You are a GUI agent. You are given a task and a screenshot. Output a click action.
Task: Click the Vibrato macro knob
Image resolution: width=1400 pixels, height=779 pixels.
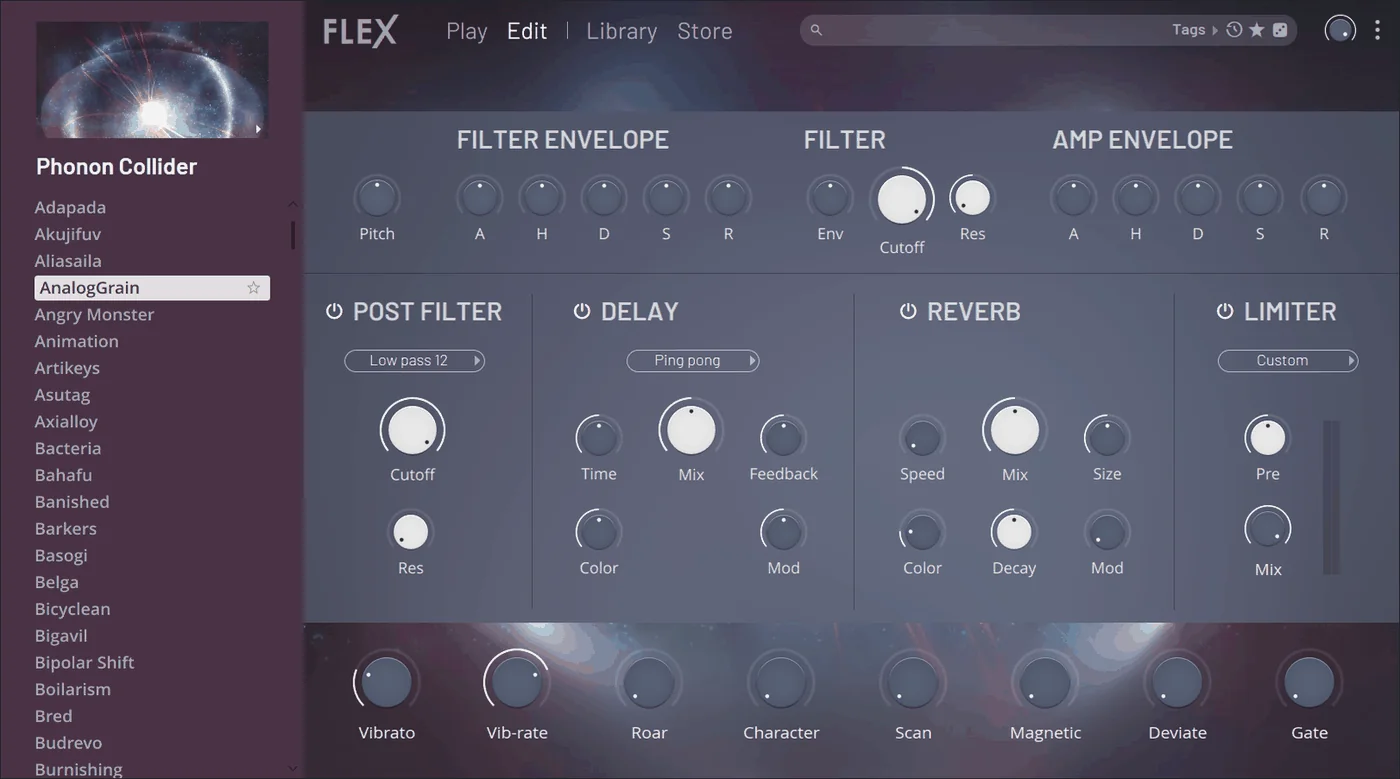pyautogui.click(x=386, y=683)
